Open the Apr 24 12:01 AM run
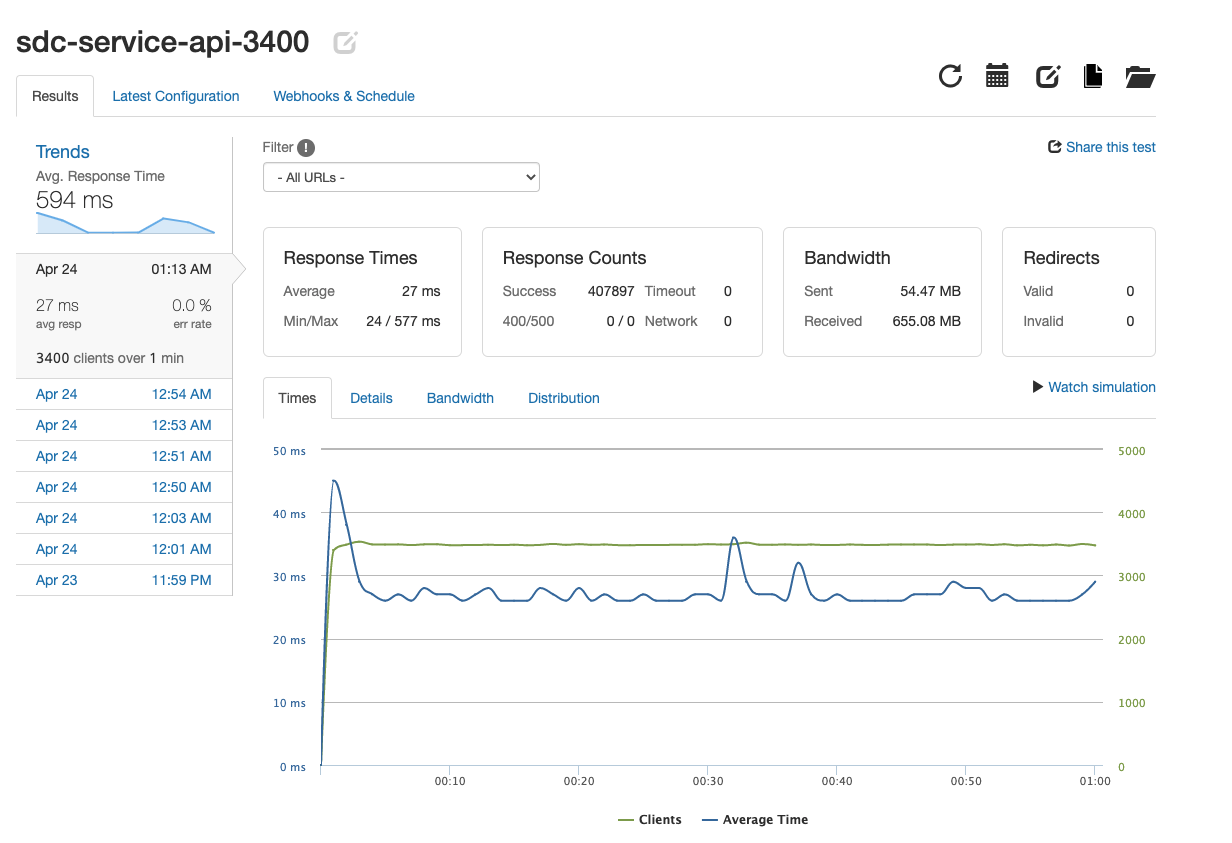Screen dimensions: 1232x843 pyautogui.click(x=124, y=549)
